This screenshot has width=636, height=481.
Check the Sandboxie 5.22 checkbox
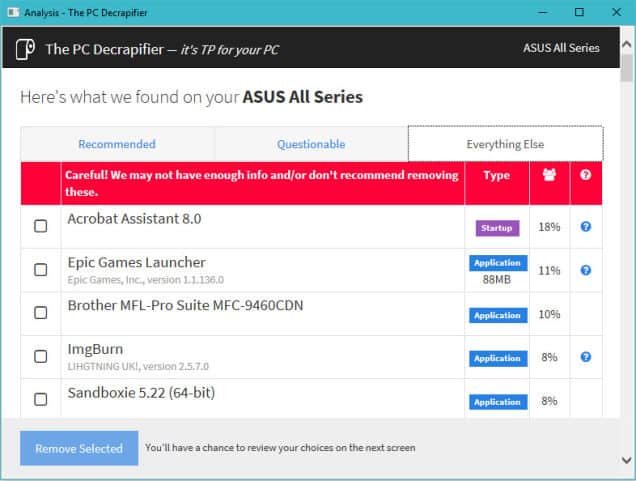click(x=41, y=399)
